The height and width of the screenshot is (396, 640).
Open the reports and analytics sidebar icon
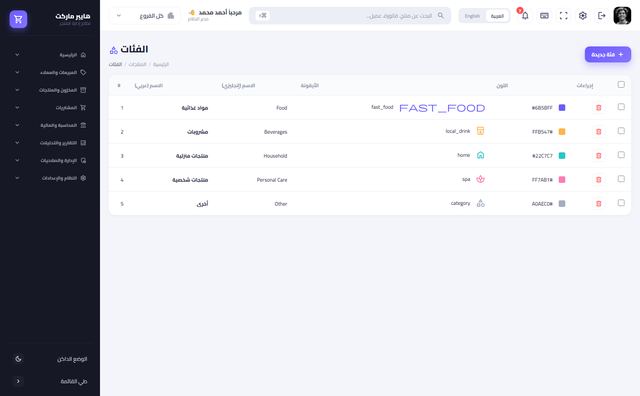pyautogui.click(x=83, y=143)
